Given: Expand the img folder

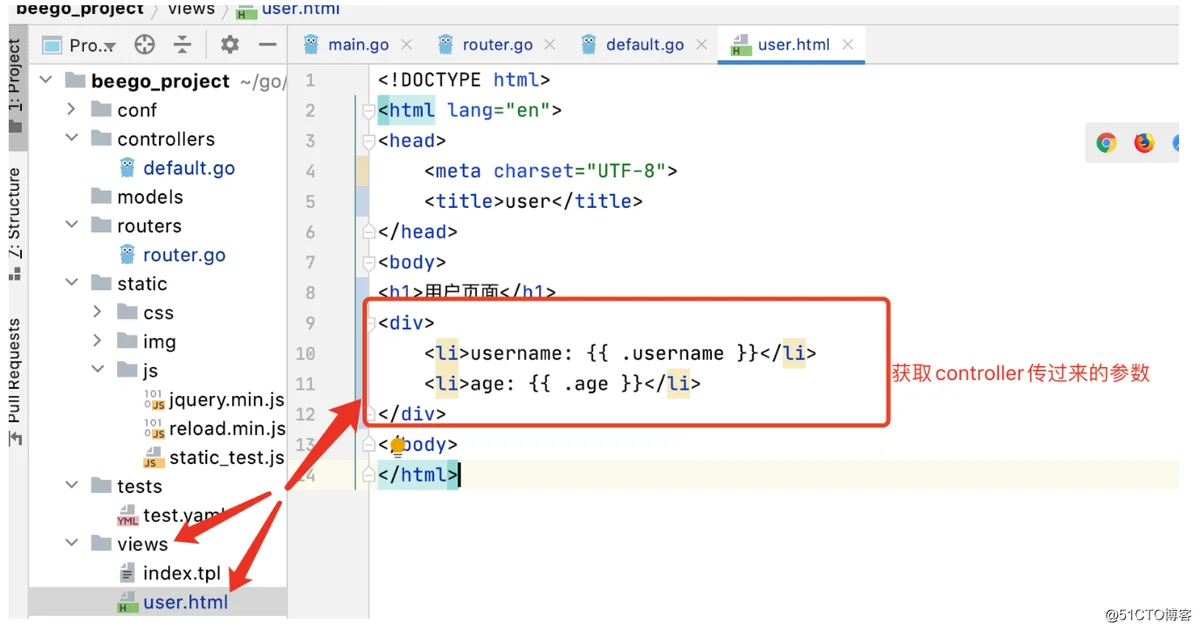Looking at the screenshot, I should [97, 341].
